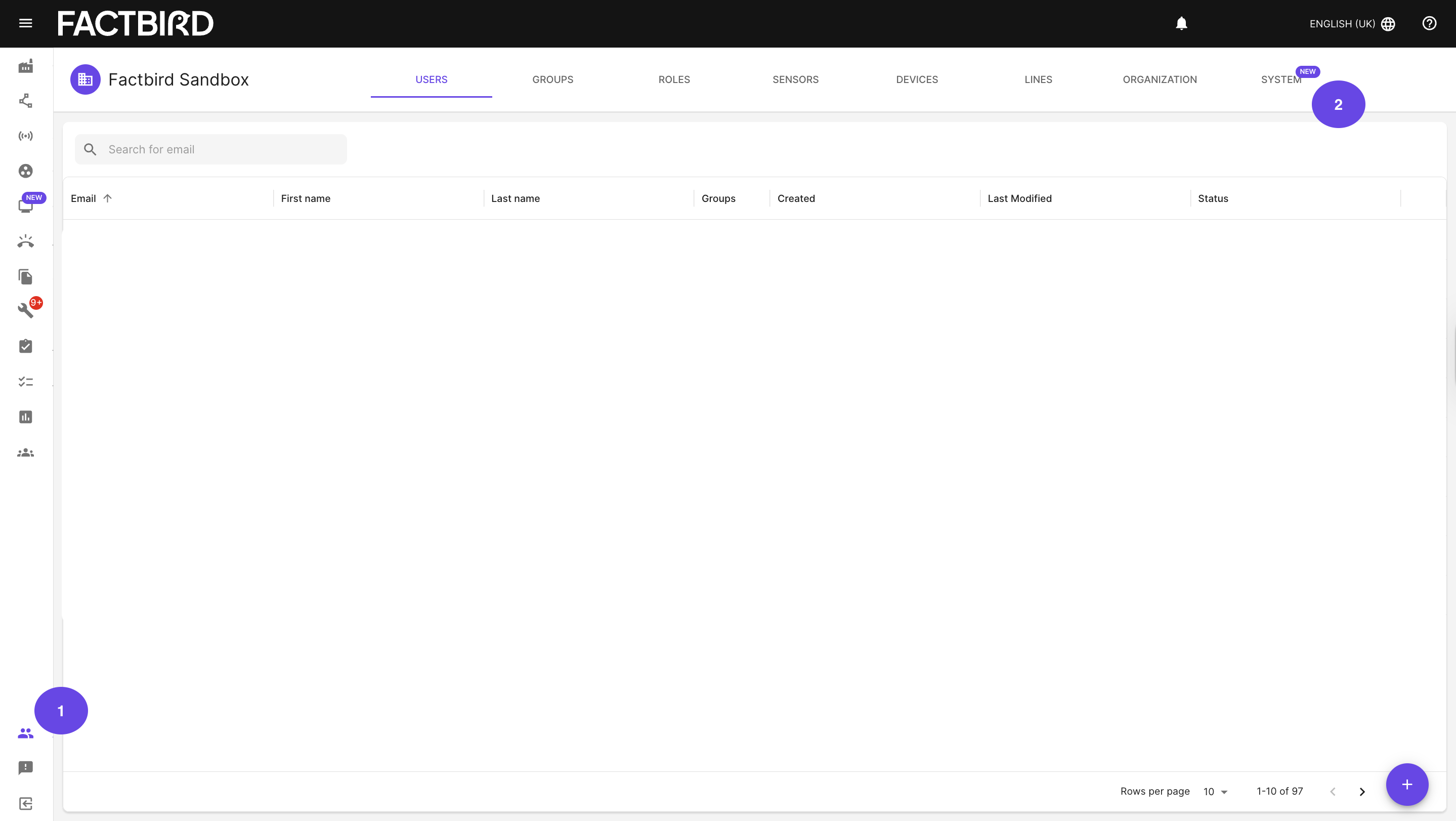Open the documents copy icon in sidebar
1456x821 pixels.
(x=25, y=276)
